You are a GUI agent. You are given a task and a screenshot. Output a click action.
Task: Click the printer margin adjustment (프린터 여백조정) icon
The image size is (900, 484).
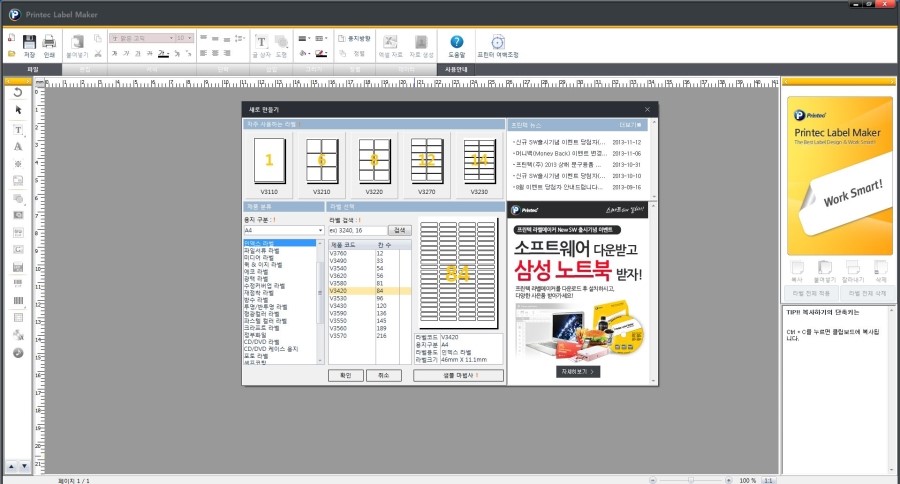tap(498, 42)
